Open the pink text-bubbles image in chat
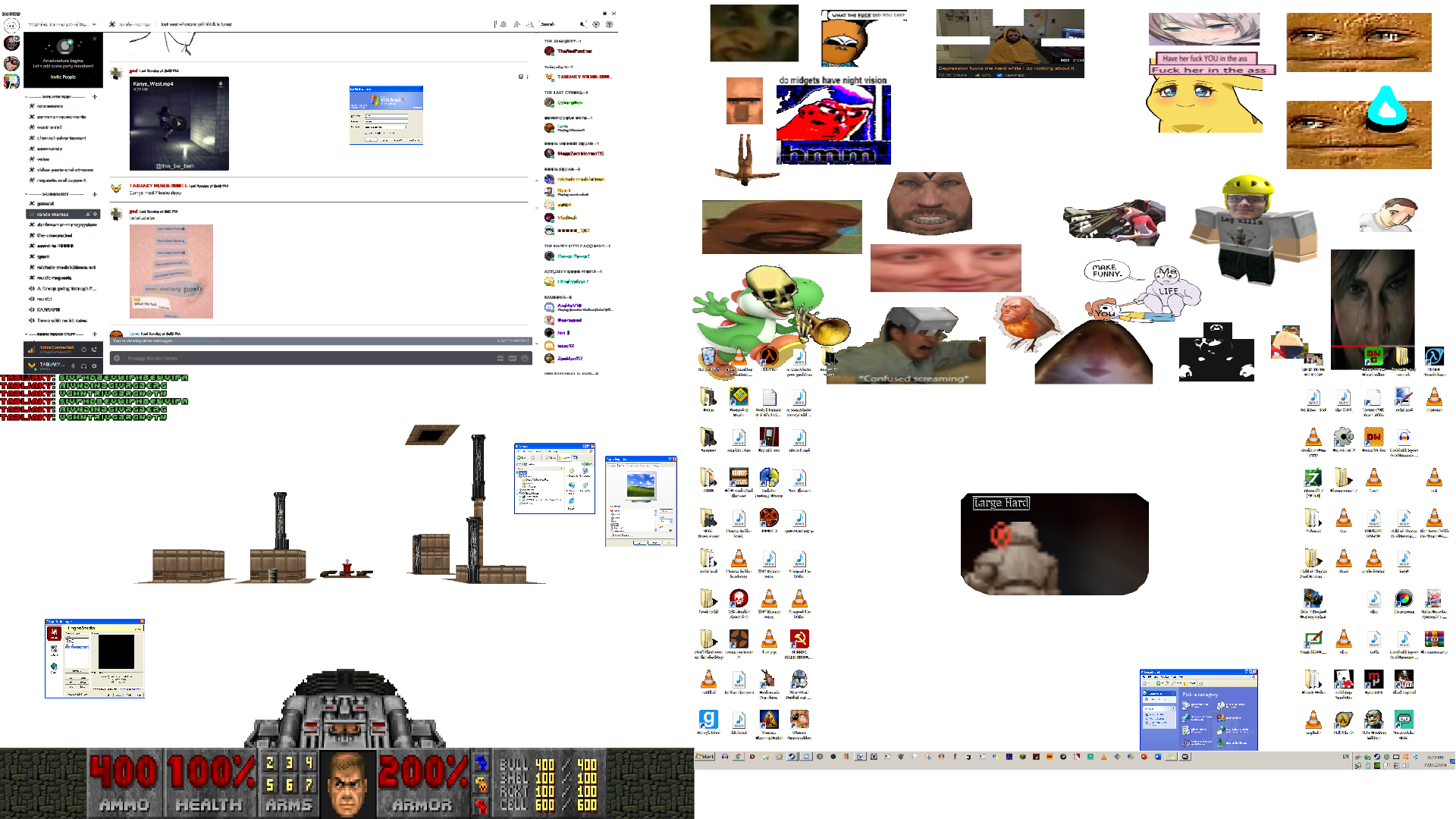The image size is (1456, 819). [171, 271]
